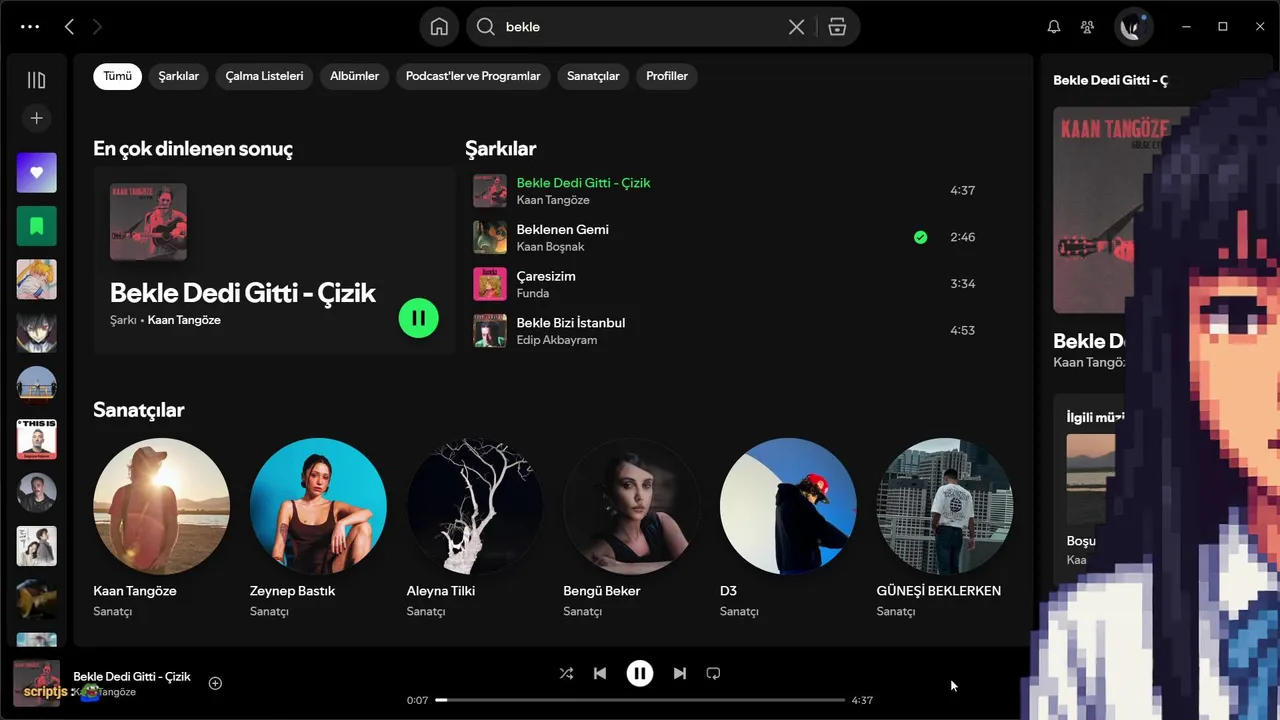Select the Profiller filter chip

[666, 76]
